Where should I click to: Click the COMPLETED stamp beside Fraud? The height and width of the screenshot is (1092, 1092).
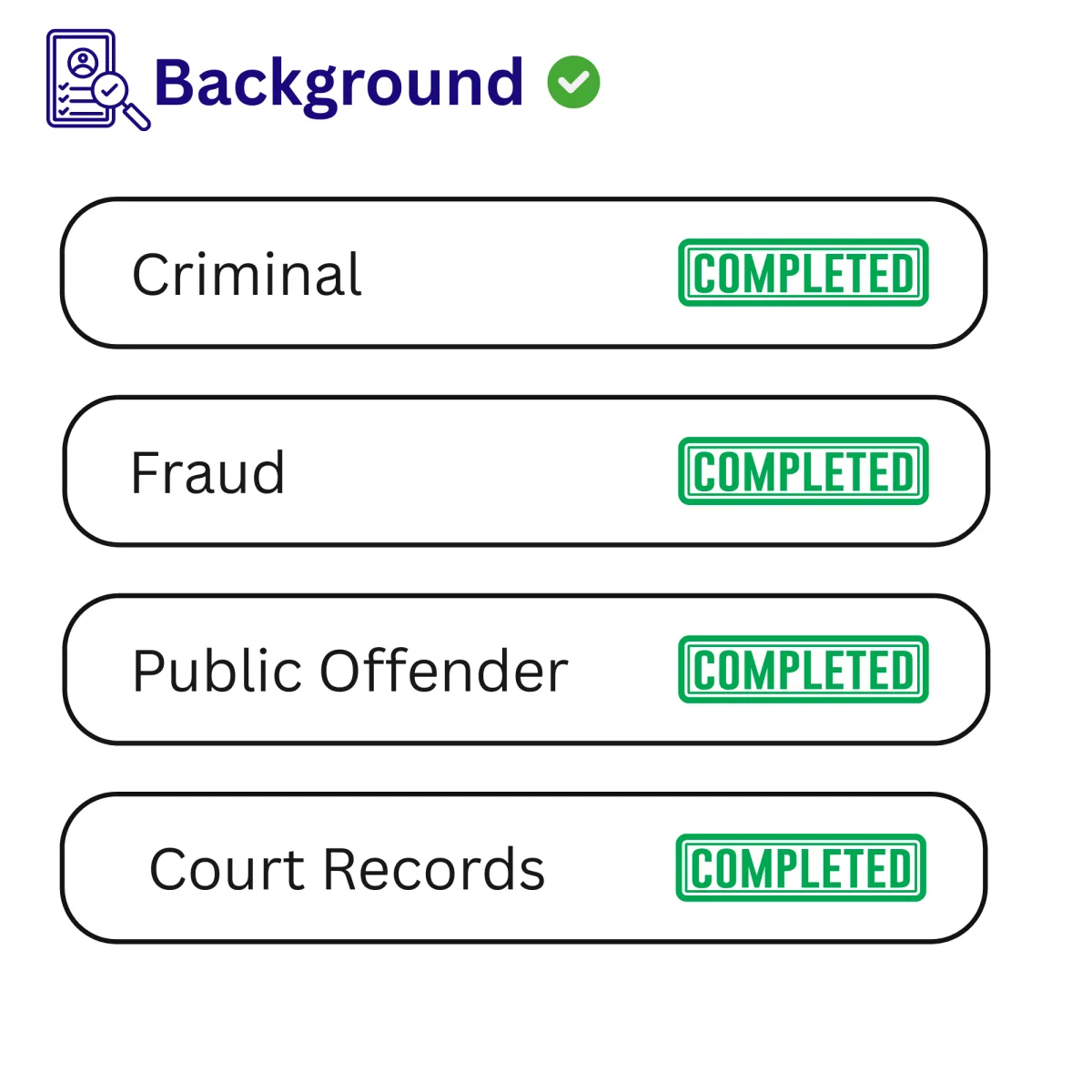pos(804,471)
